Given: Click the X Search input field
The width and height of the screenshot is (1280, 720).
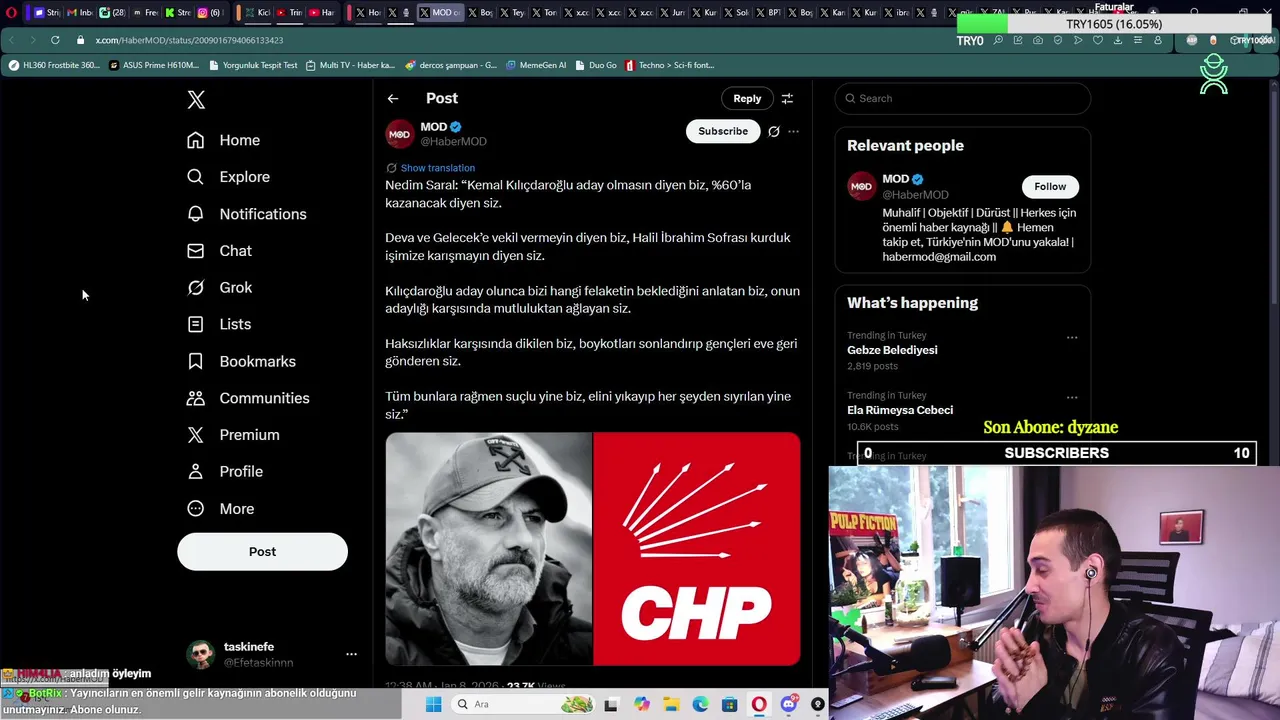Looking at the screenshot, I should 962,98.
